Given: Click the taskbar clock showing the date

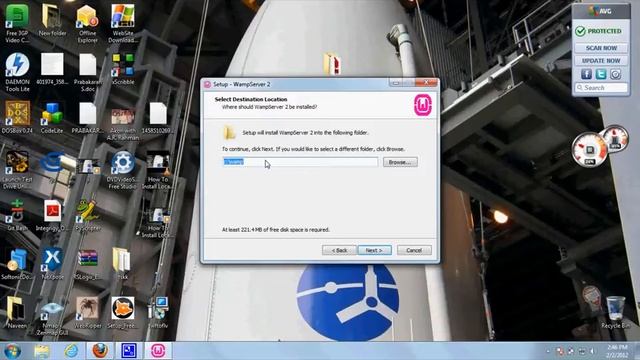Looking at the screenshot, I should (617, 351).
